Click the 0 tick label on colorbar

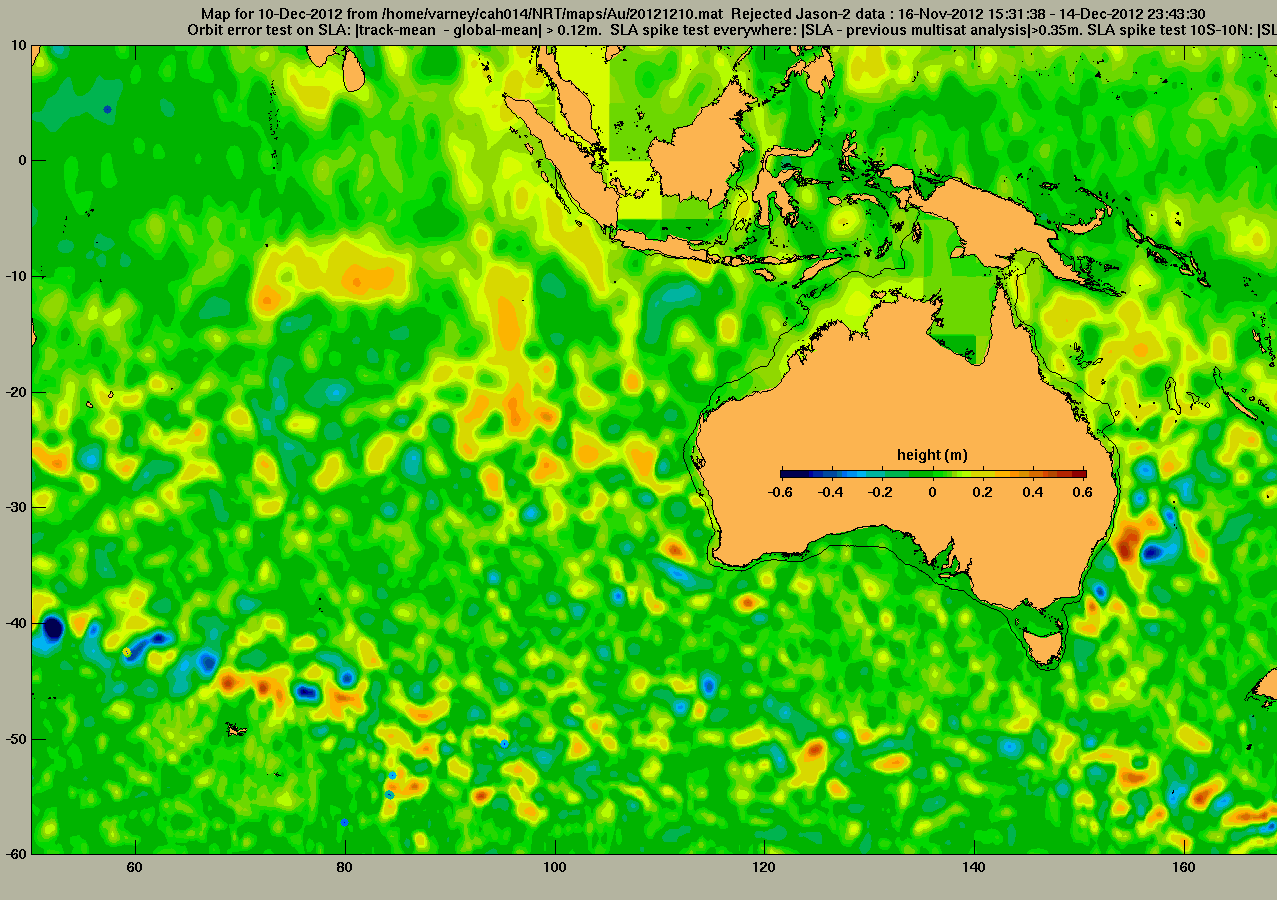(932, 492)
